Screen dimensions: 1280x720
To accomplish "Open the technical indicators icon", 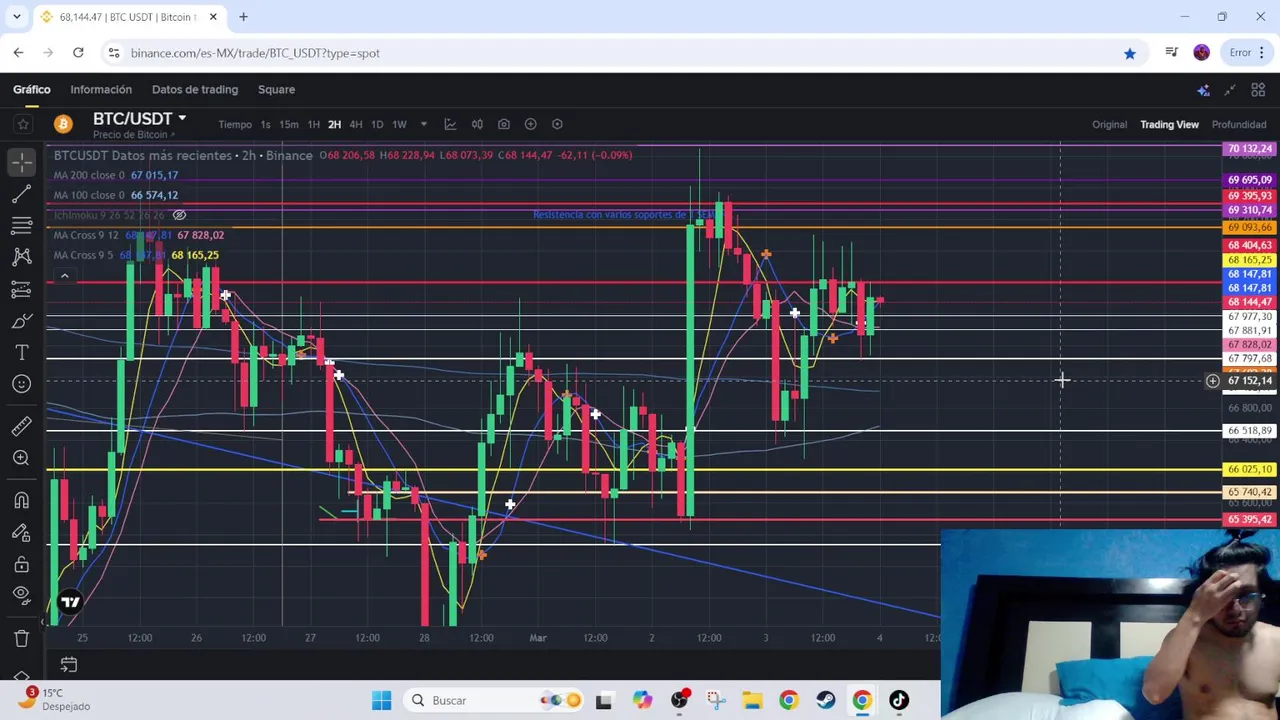I will click(450, 124).
